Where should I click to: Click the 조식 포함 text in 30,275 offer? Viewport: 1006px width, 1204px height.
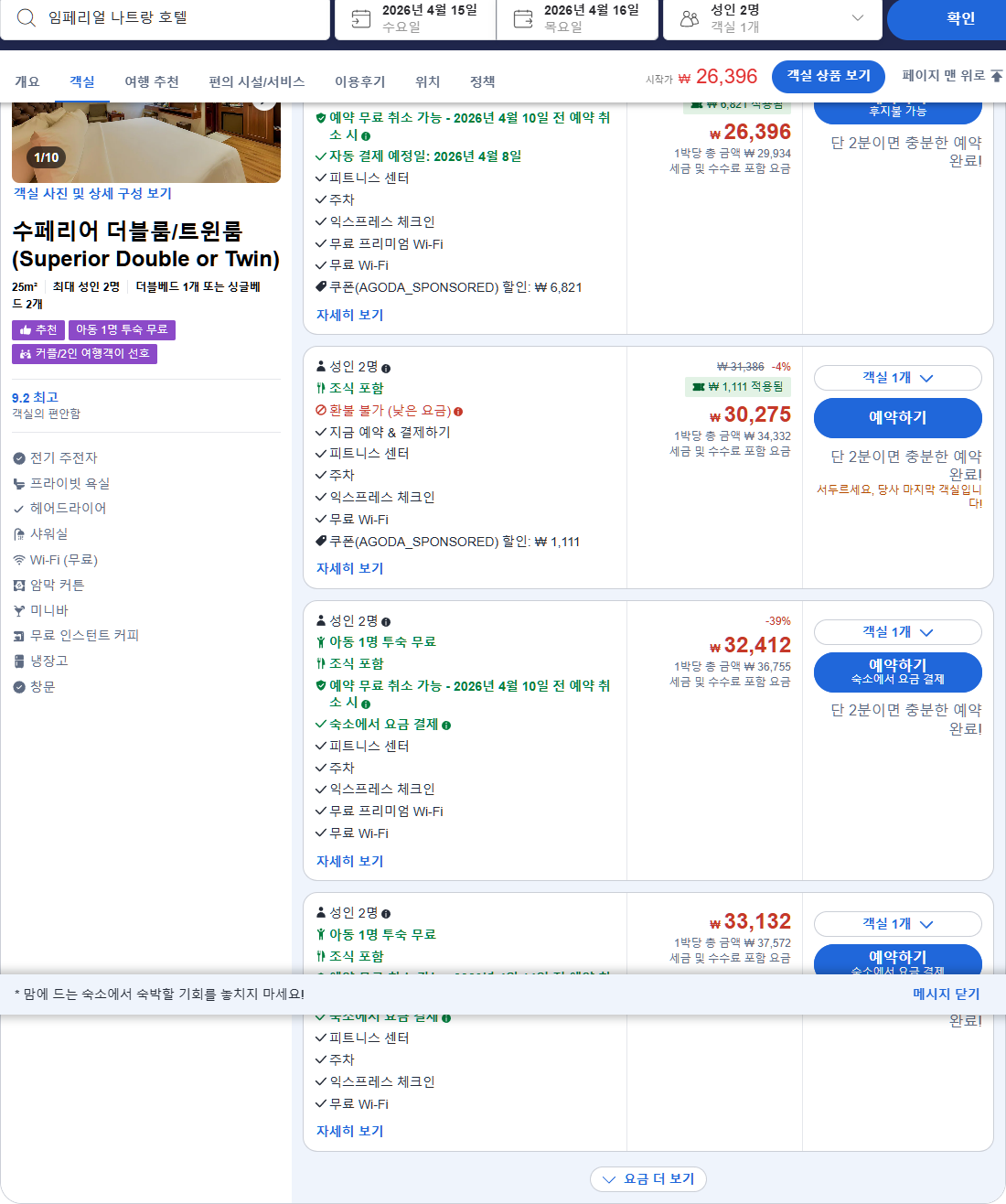(357, 389)
